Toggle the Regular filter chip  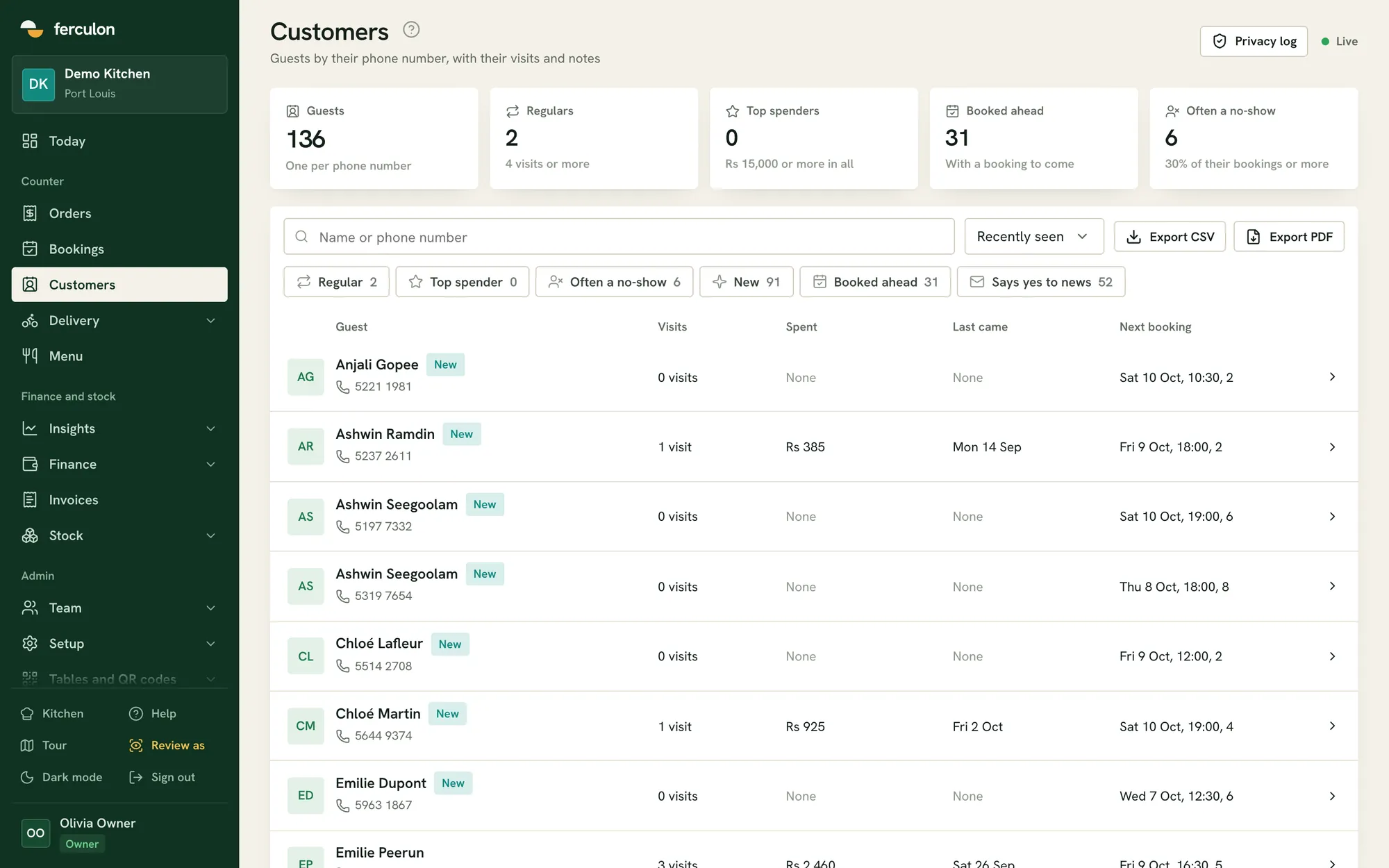(337, 282)
